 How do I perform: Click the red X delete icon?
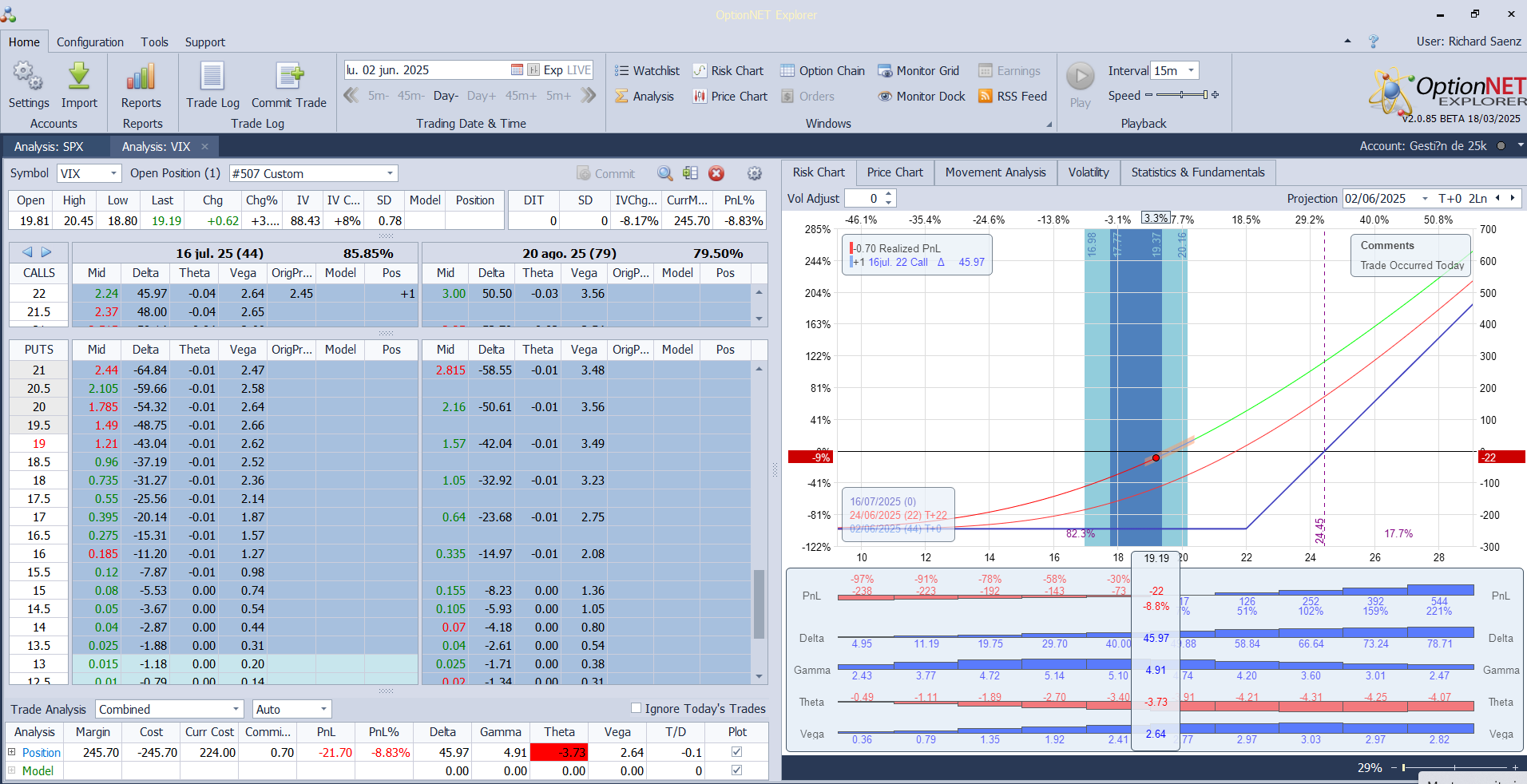(x=716, y=173)
